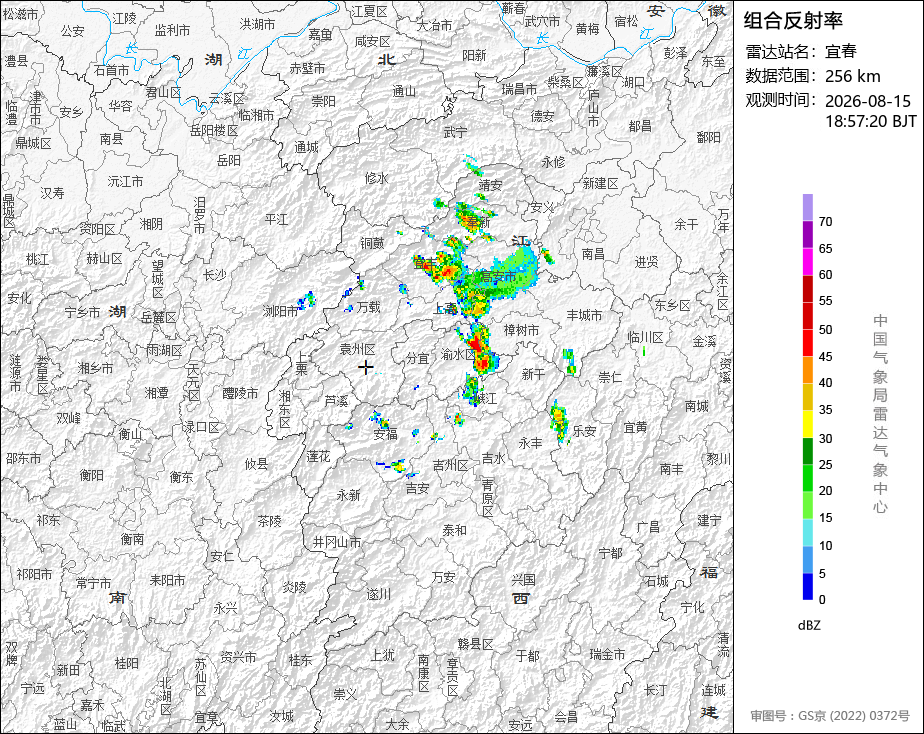Select the magenta 60-65 dBZ legend swatch
Screen dimensions: 924x734
pyautogui.click(x=807, y=262)
